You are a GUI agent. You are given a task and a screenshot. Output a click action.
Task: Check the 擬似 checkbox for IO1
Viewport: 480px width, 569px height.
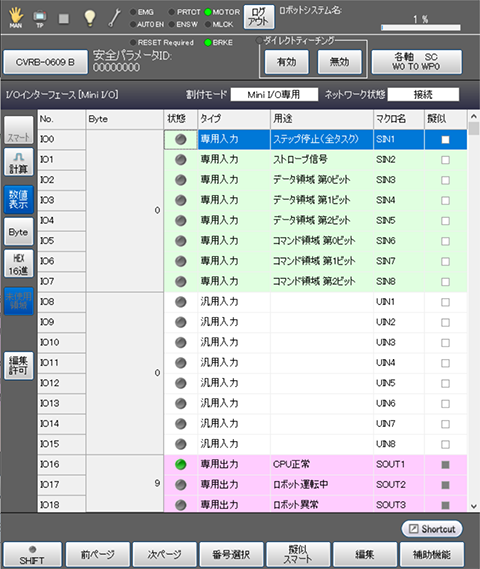tap(445, 160)
